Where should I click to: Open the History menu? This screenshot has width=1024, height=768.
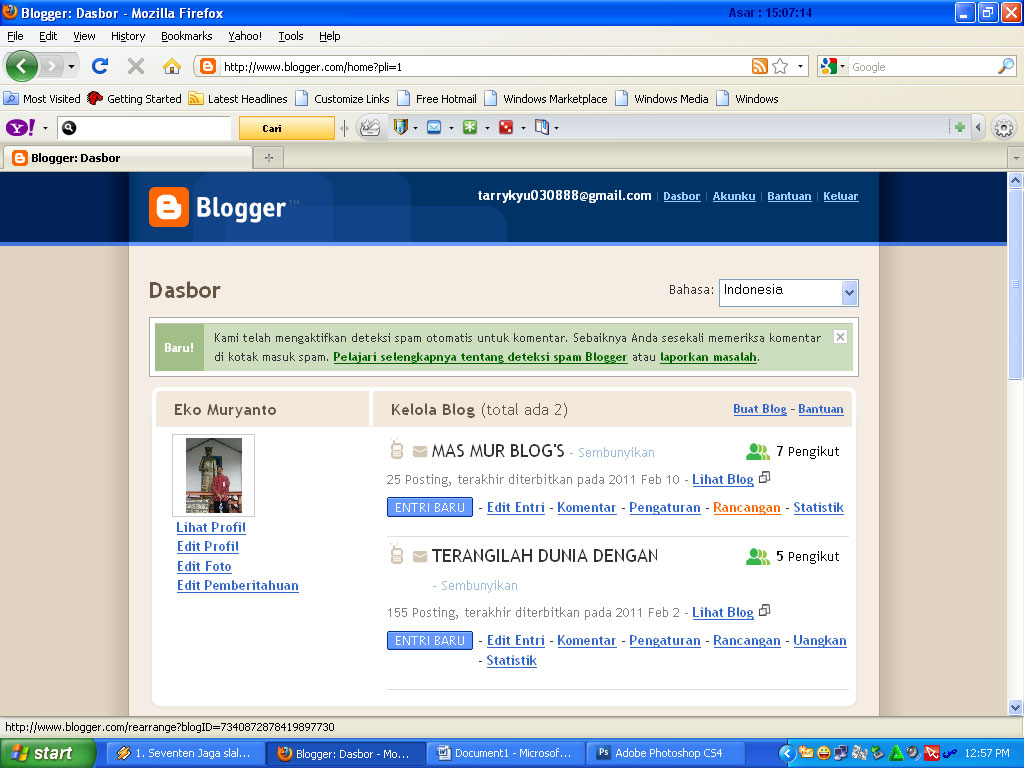tap(128, 36)
